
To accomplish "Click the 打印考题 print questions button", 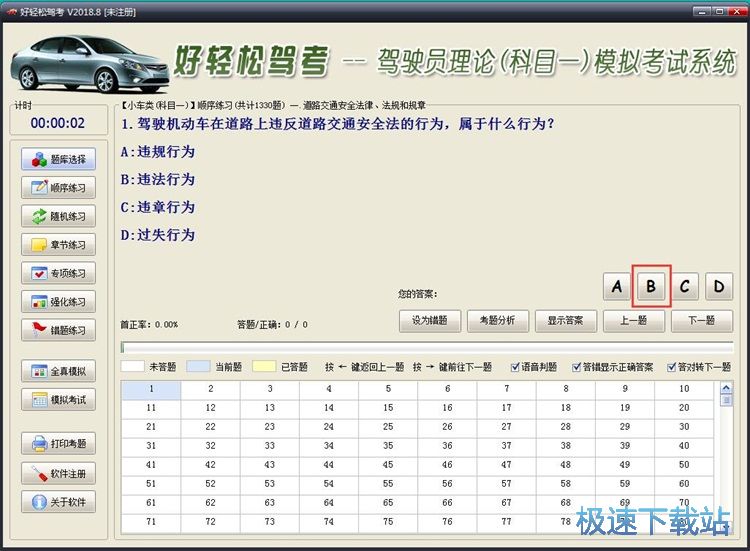I will (x=58, y=443).
